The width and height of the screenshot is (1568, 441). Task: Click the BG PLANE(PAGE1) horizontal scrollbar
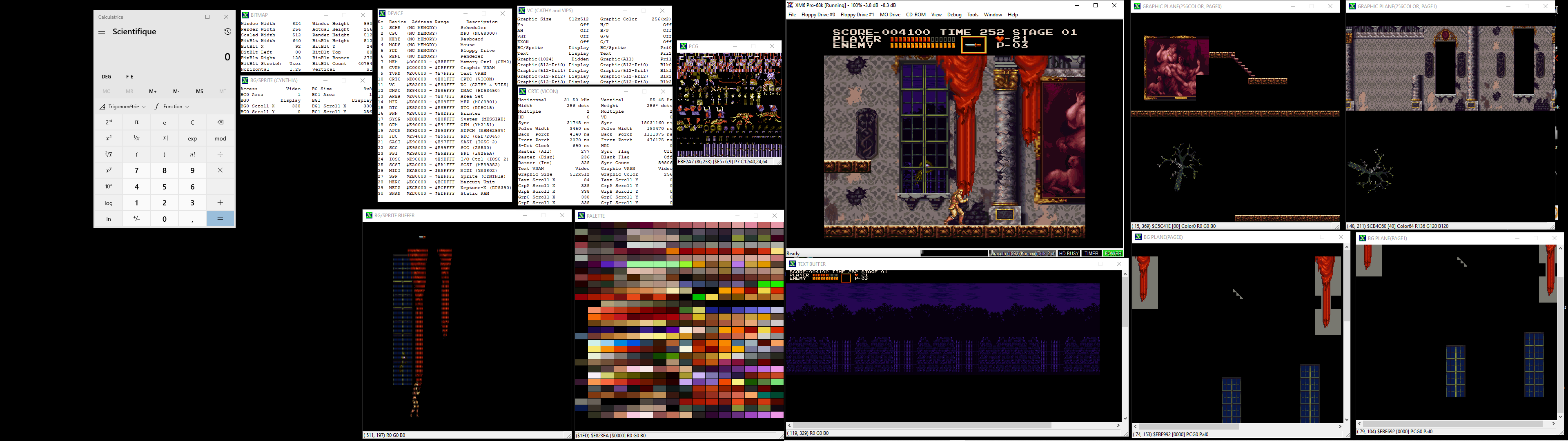[x=1456, y=423]
